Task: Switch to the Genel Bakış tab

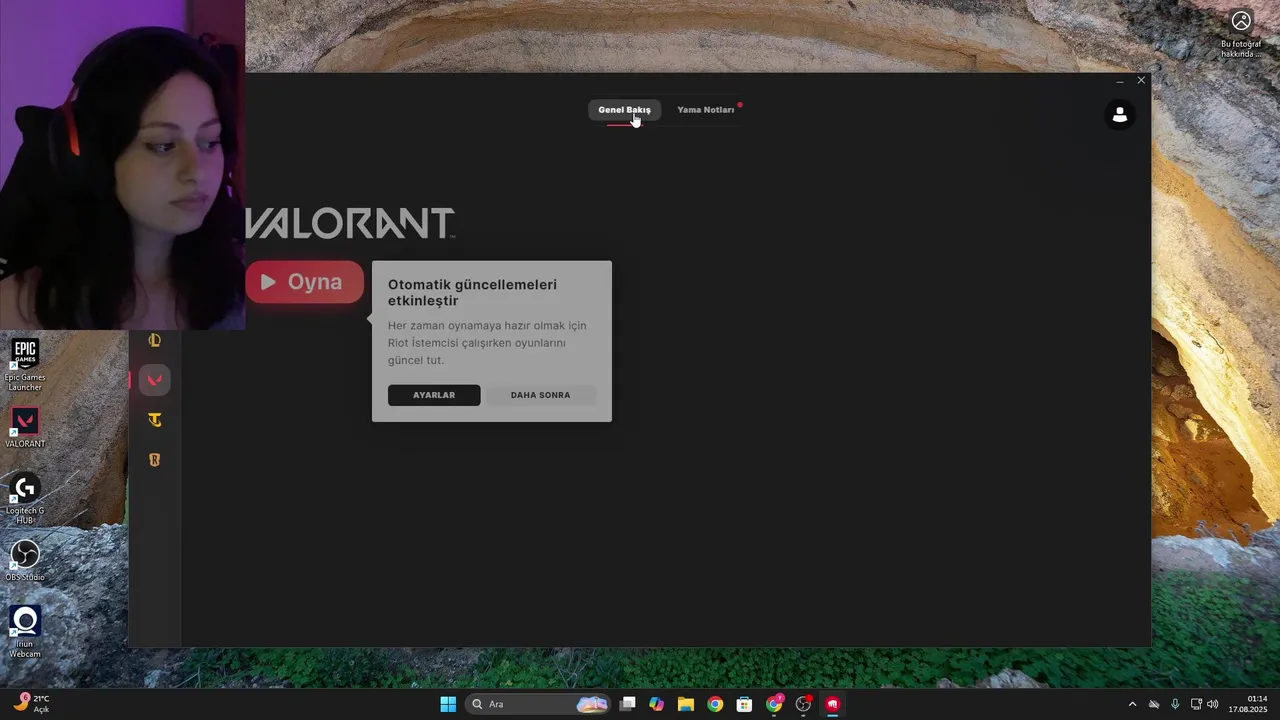Action: pyautogui.click(x=624, y=110)
